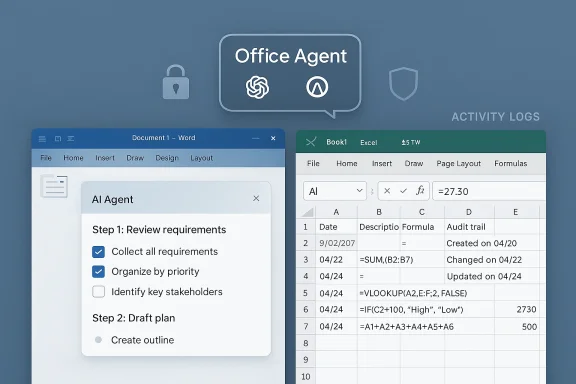Open Insert Function fx icon
The image size is (576, 384).
tap(420, 190)
